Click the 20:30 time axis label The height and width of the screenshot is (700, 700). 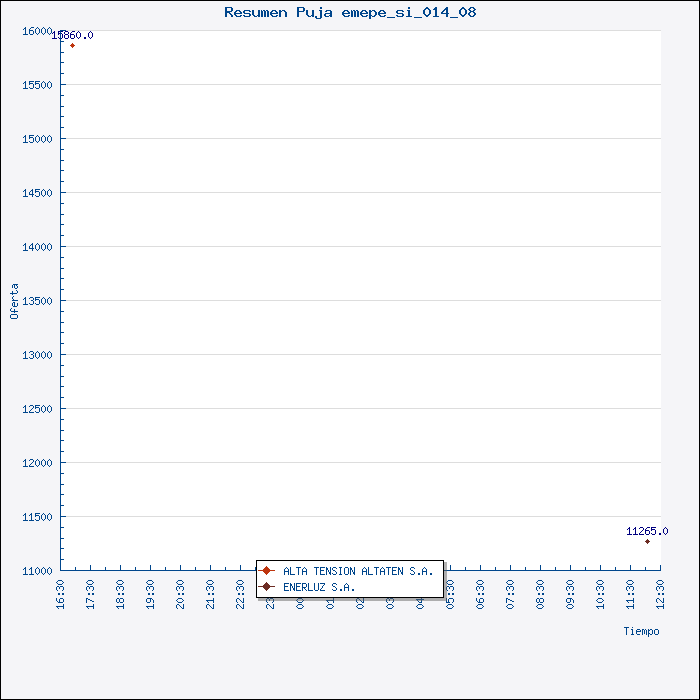click(x=180, y=594)
